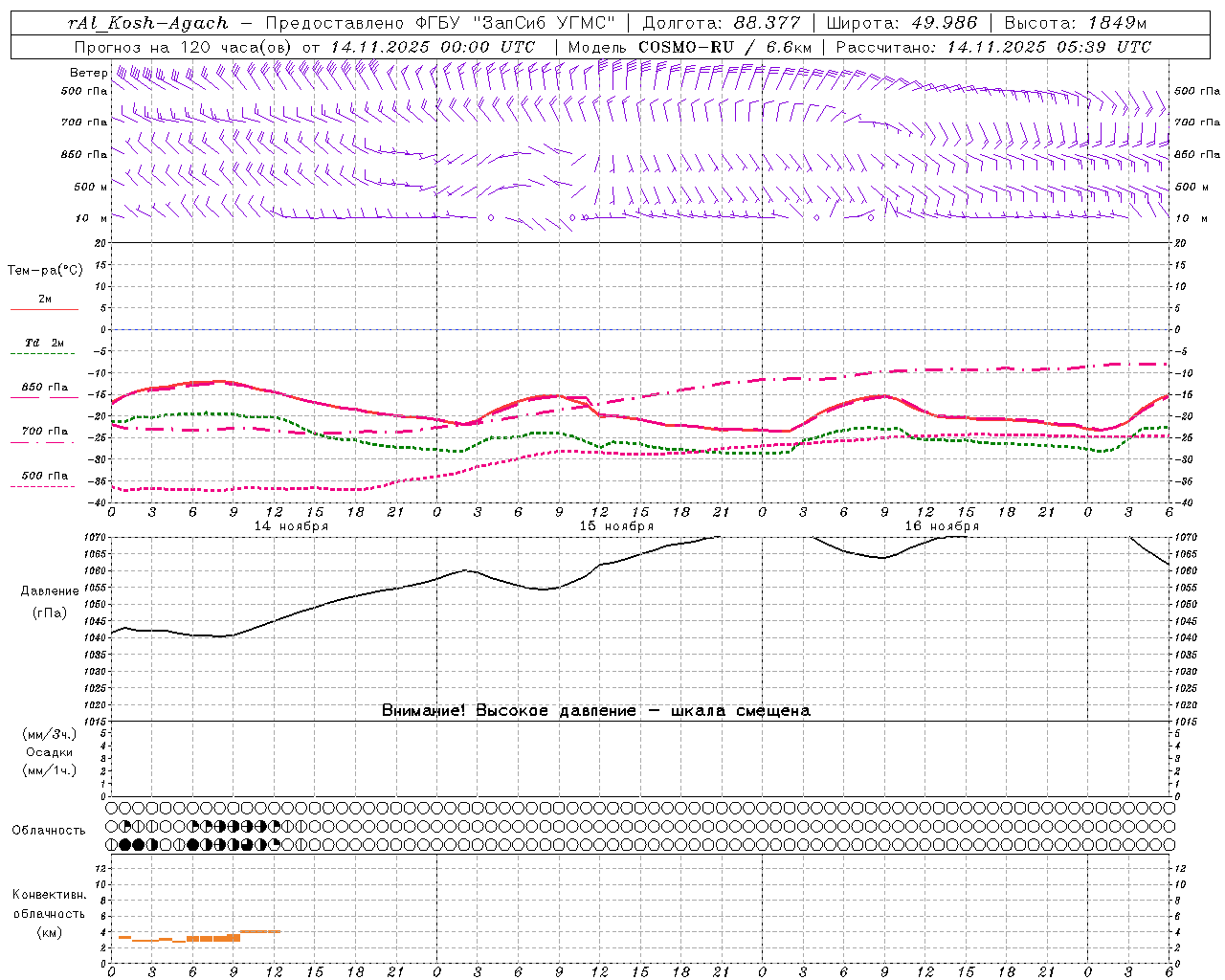The height and width of the screenshot is (980, 1225).
Task: Click the 14 ноября date label
Action: 291,526
